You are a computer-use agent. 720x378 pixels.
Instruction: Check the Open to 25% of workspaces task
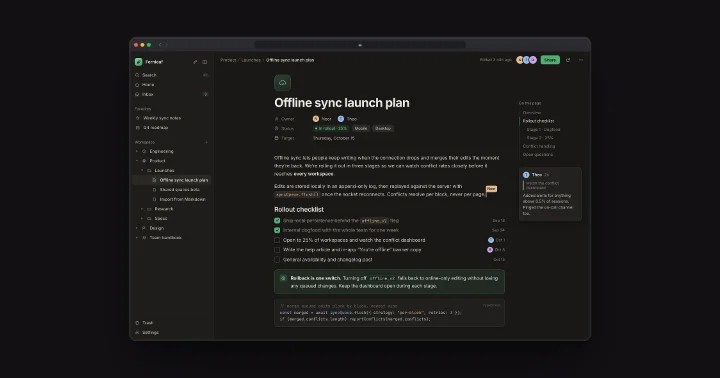(x=277, y=240)
